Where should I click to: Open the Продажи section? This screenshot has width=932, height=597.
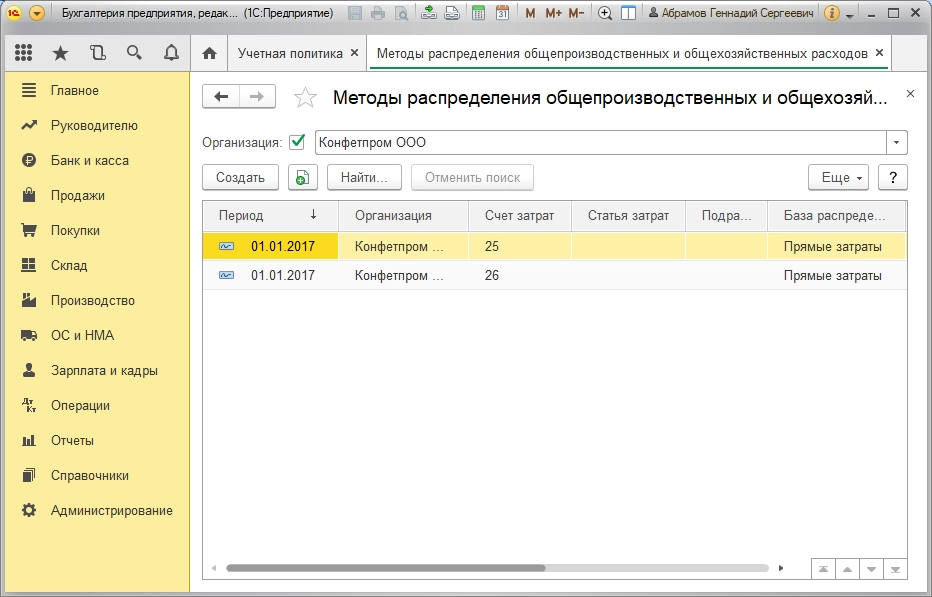[x=97, y=196]
